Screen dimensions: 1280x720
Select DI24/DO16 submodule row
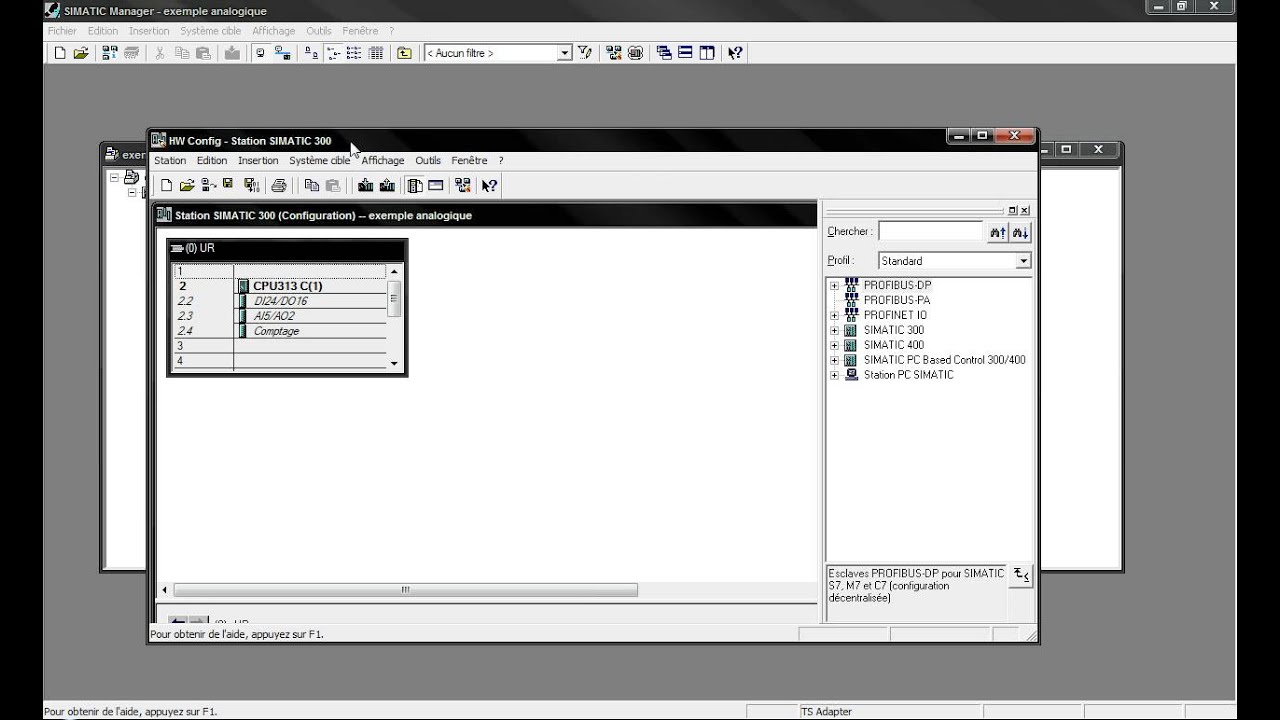pos(279,301)
